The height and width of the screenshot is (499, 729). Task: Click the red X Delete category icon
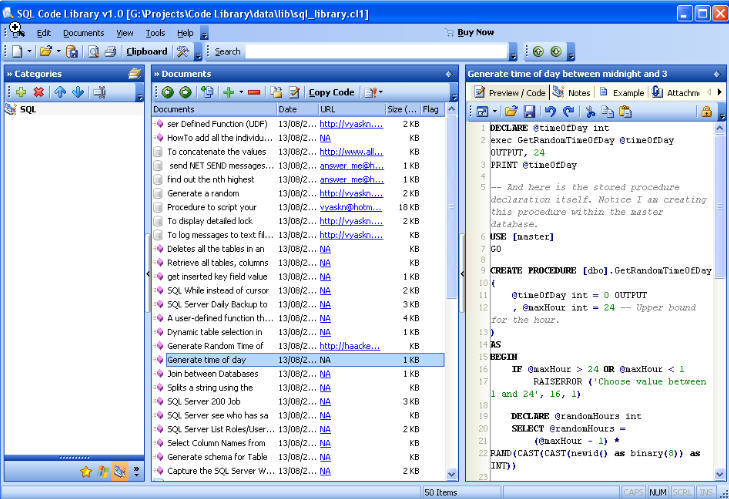click(39, 92)
